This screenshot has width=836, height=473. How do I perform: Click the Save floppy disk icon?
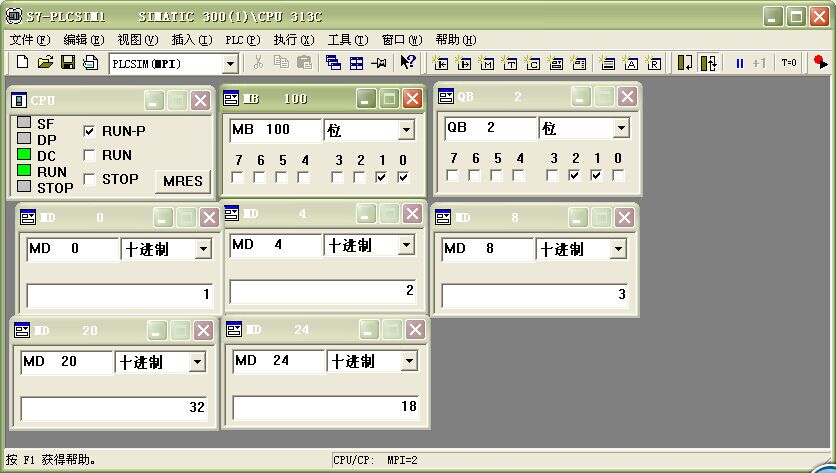tap(68, 63)
